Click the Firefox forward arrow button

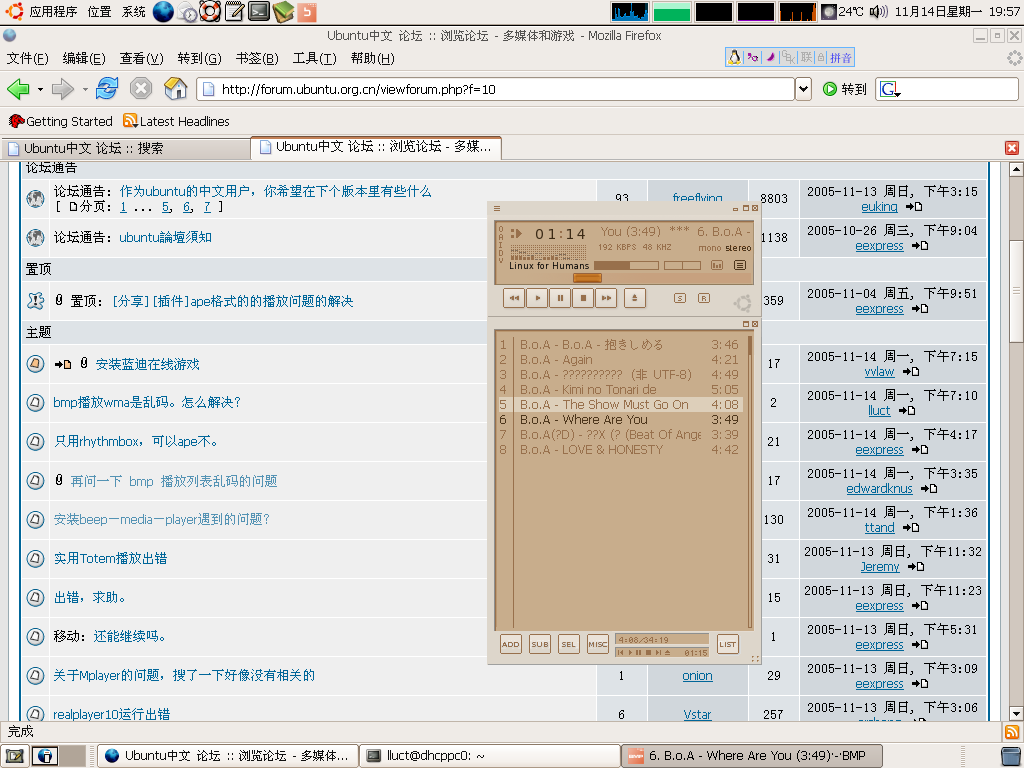(63, 89)
